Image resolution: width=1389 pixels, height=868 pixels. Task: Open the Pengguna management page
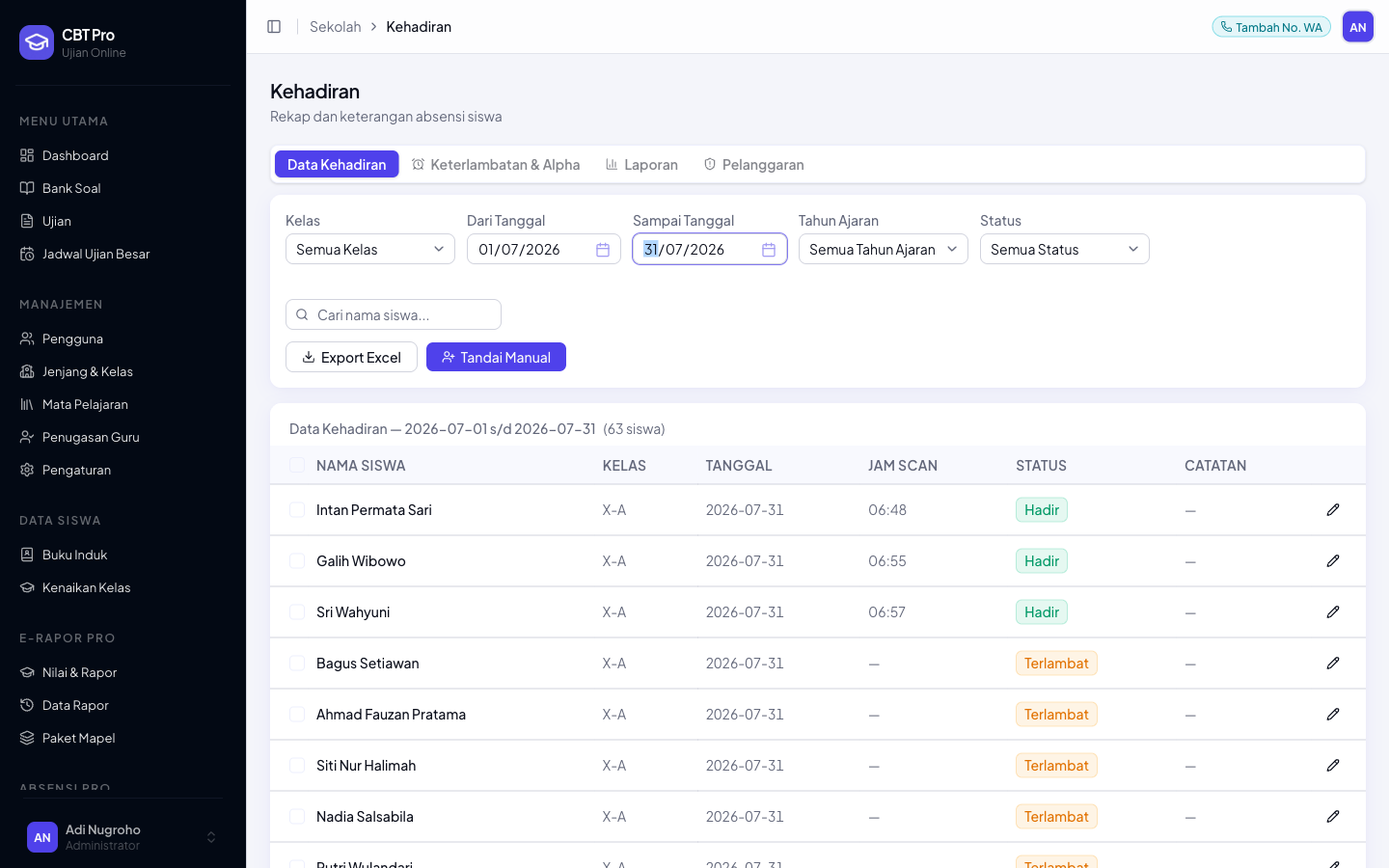pos(123,339)
